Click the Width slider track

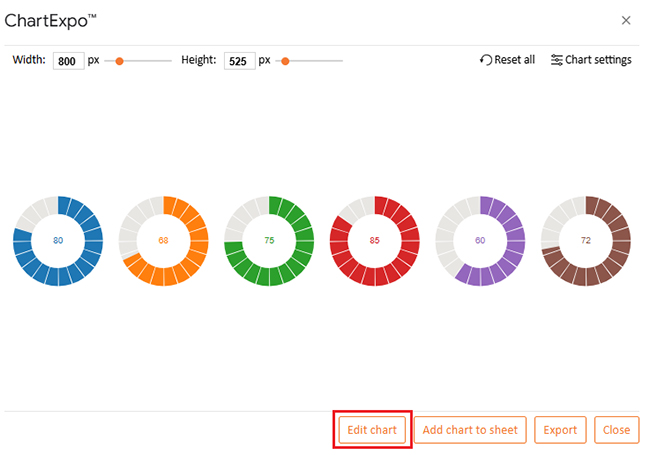pyautogui.click(x=150, y=61)
